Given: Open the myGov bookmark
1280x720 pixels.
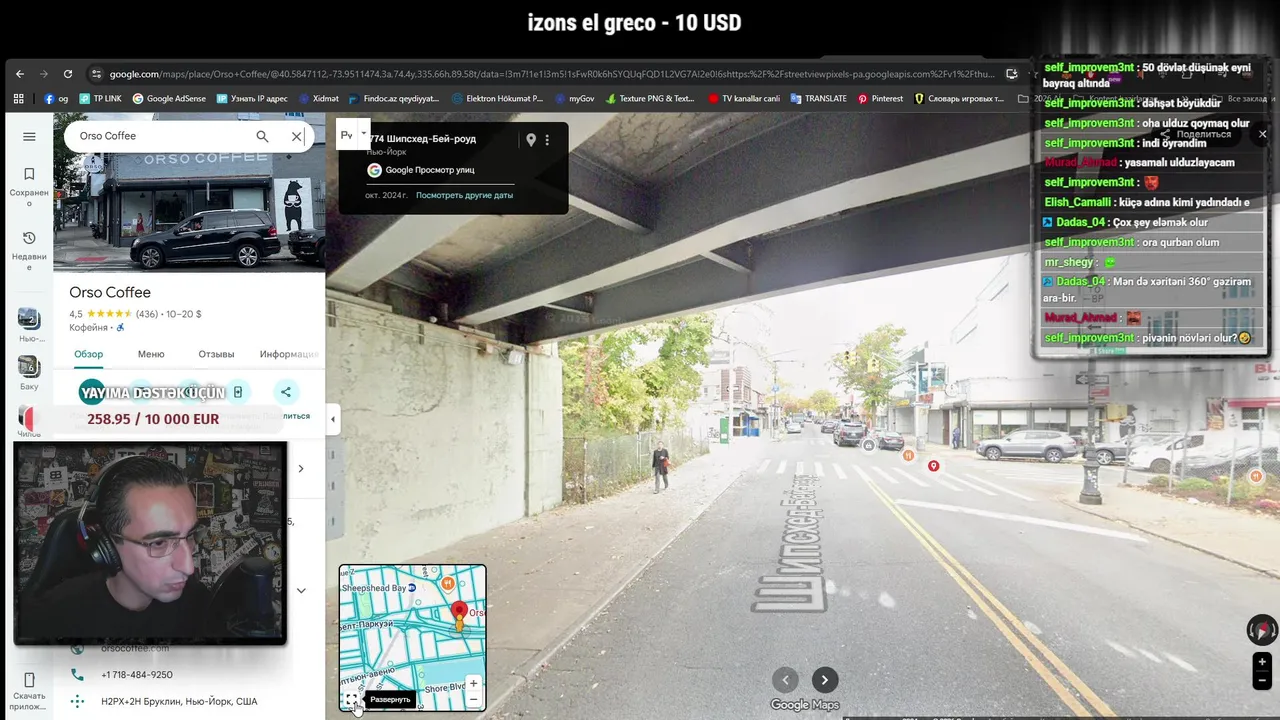Looking at the screenshot, I should coord(574,99).
